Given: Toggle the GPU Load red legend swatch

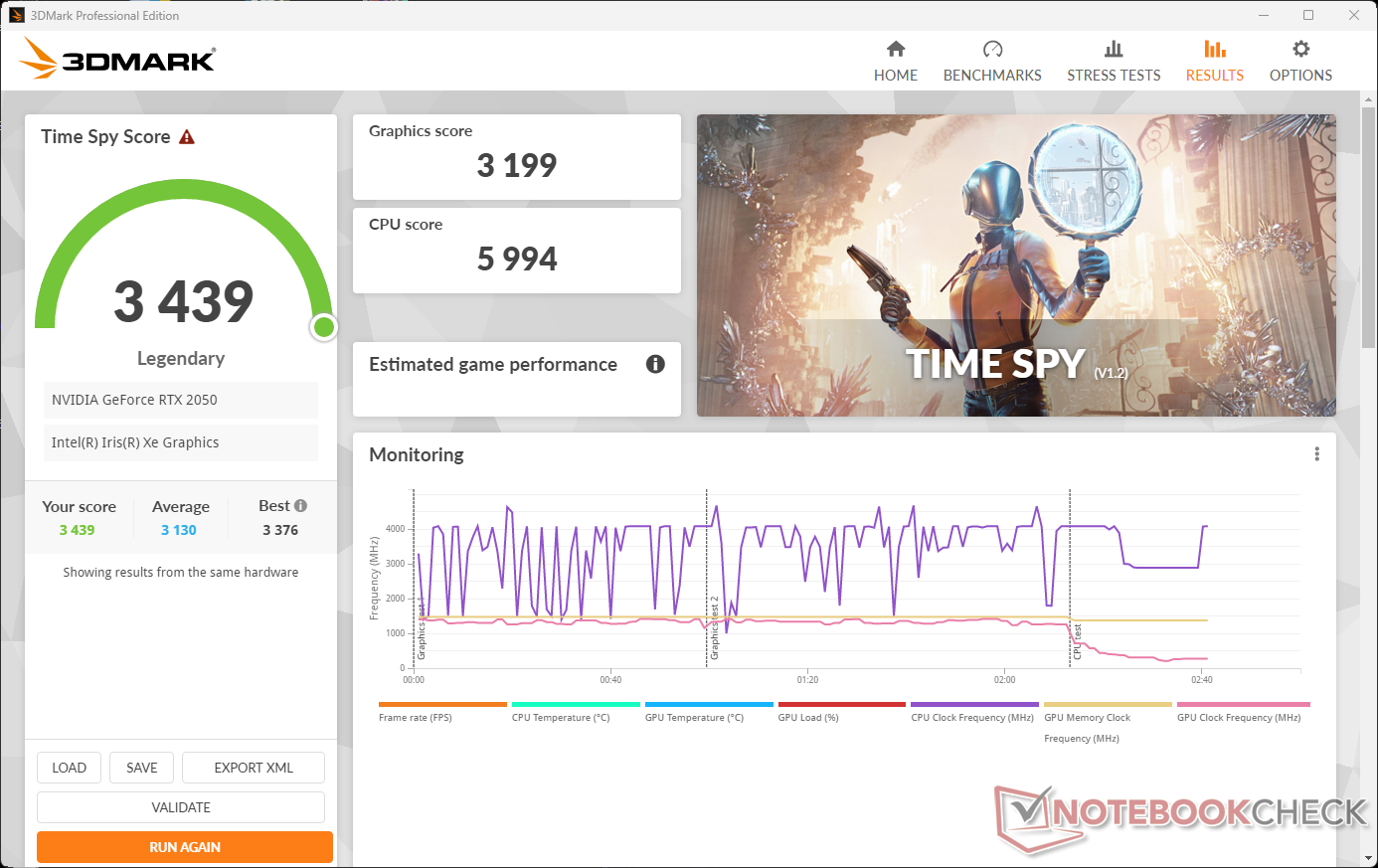Looking at the screenshot, I should [x=841, y=704].
